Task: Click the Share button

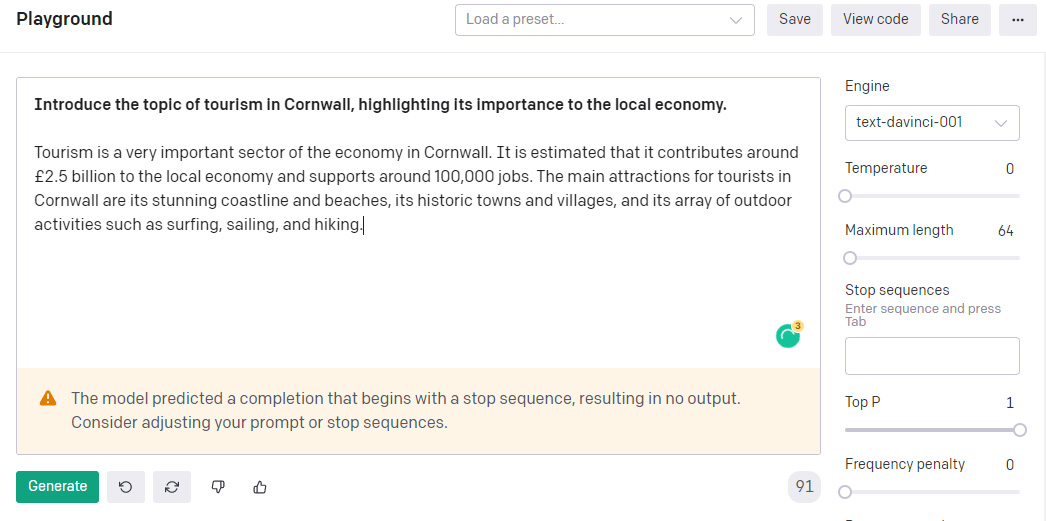Action: click(x=959, y=20)
